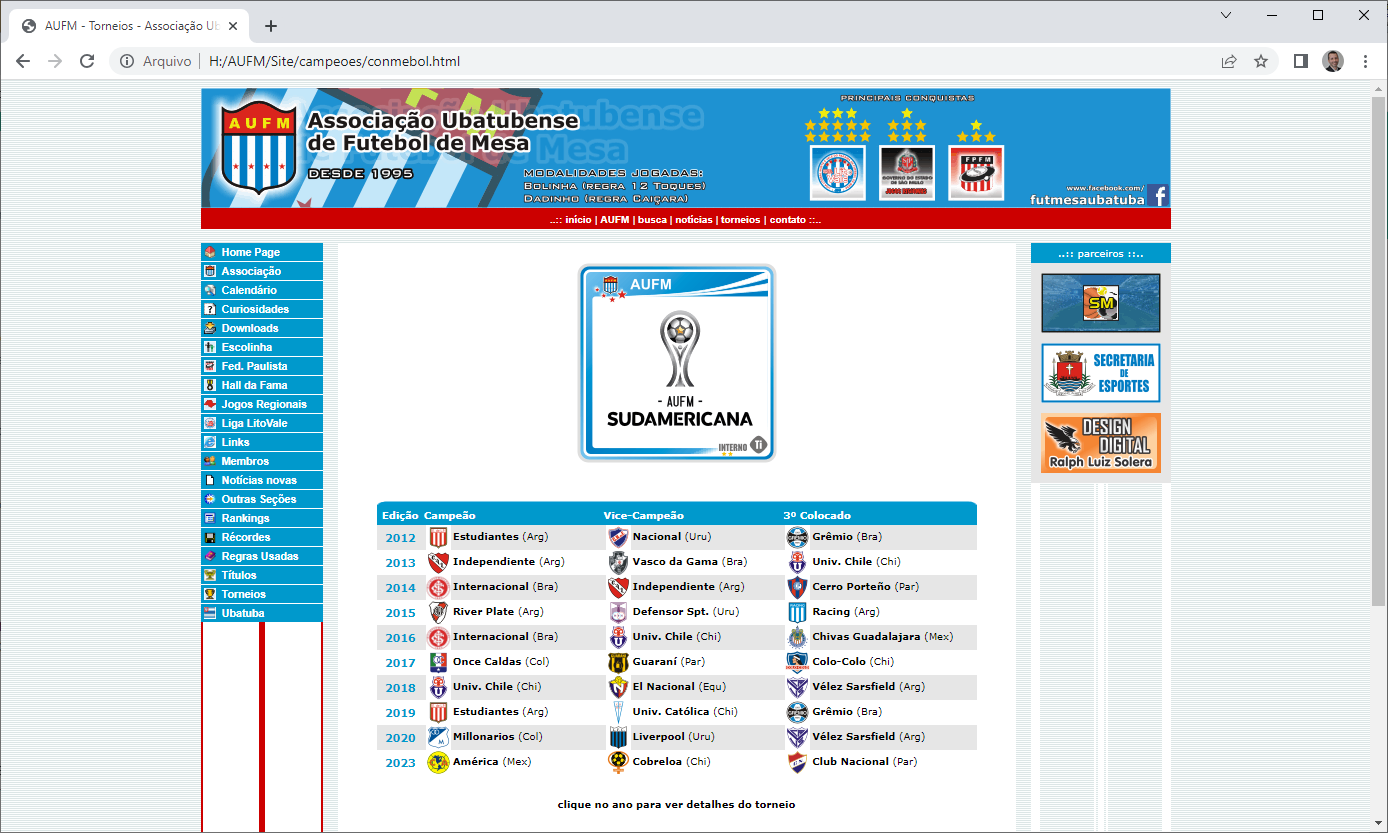The width and height of the screenshot is (1388, 833).
Task: Open the Home Page sidebar menu item
Action: coord(262,252)
